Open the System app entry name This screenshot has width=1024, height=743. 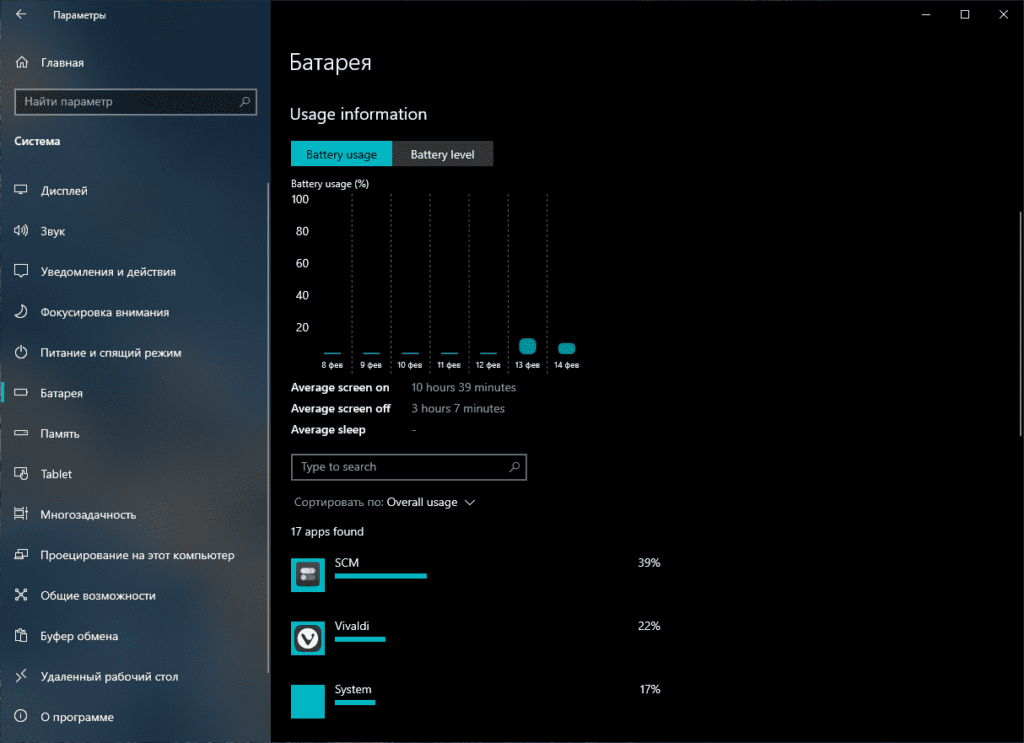point(353,689)
